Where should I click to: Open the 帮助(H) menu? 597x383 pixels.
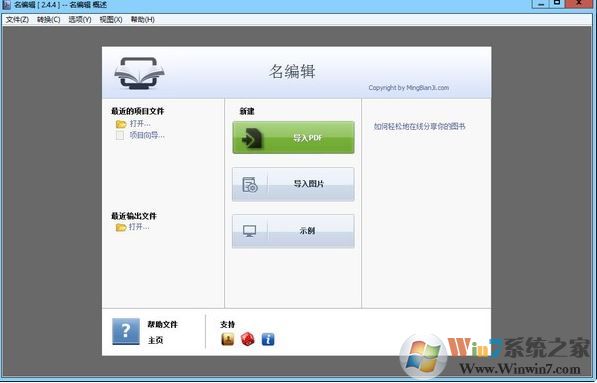[x=142, y=19]
